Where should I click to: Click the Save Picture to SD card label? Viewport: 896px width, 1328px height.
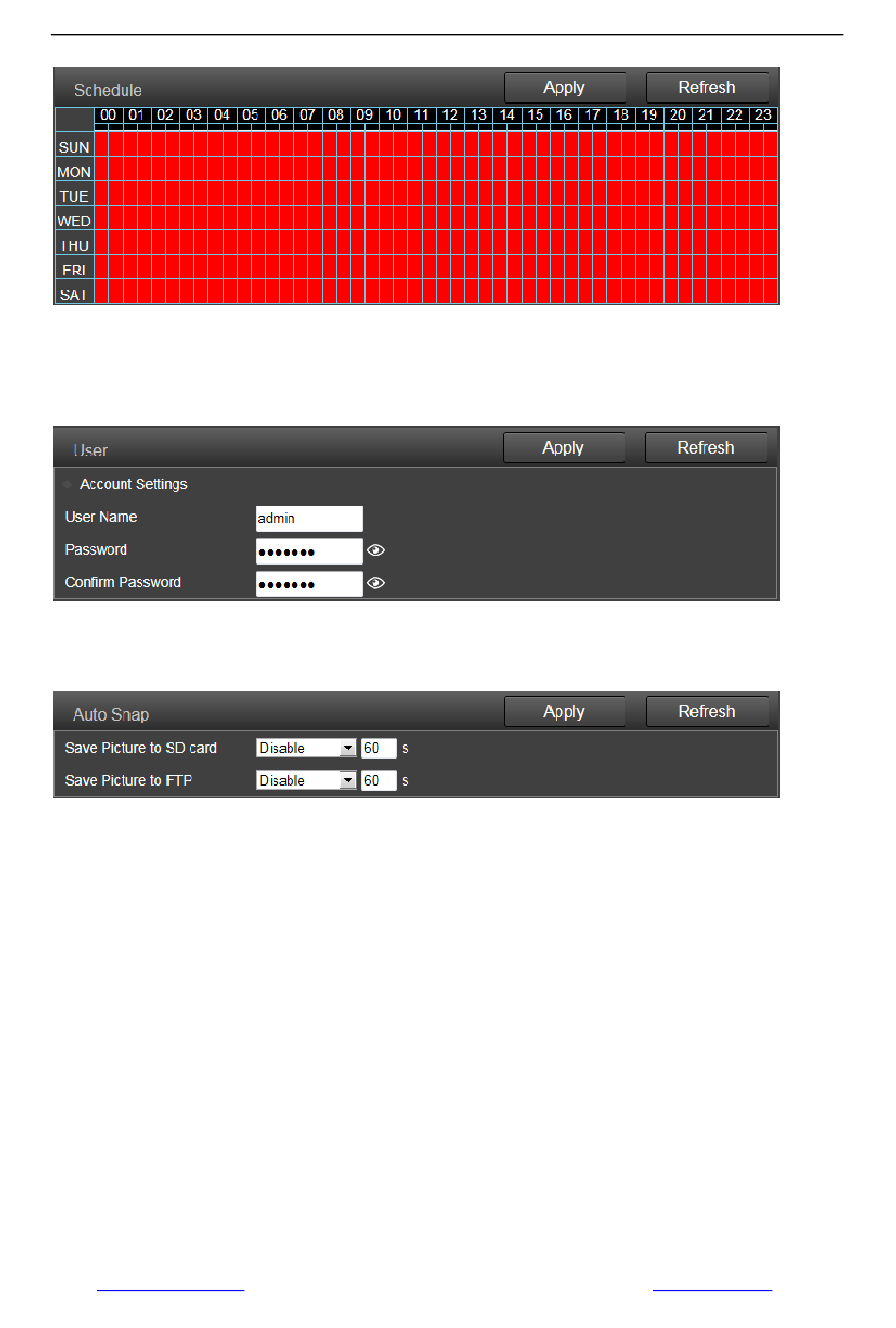(141, 748)
